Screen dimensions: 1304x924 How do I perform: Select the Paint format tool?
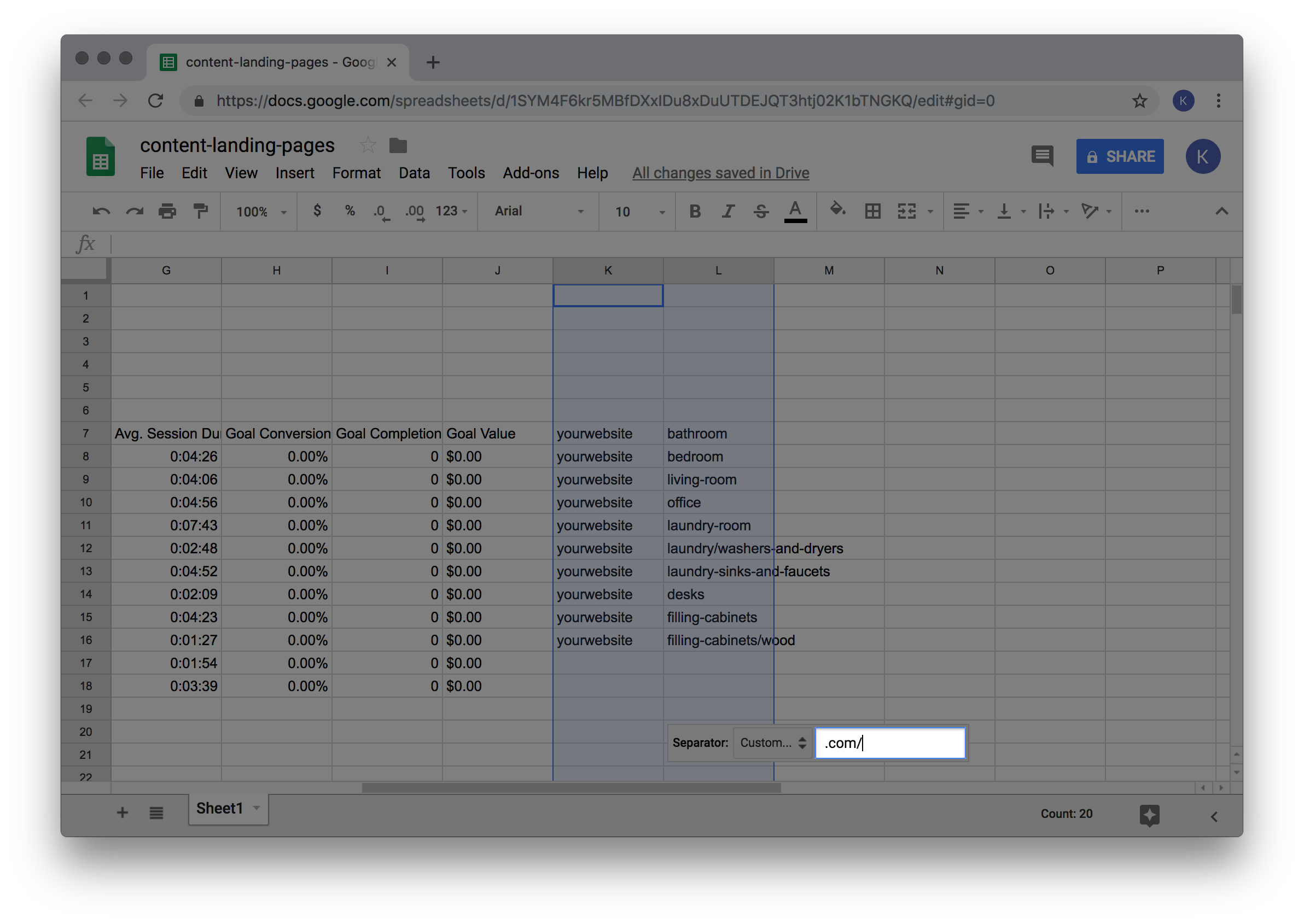[200, 212]
